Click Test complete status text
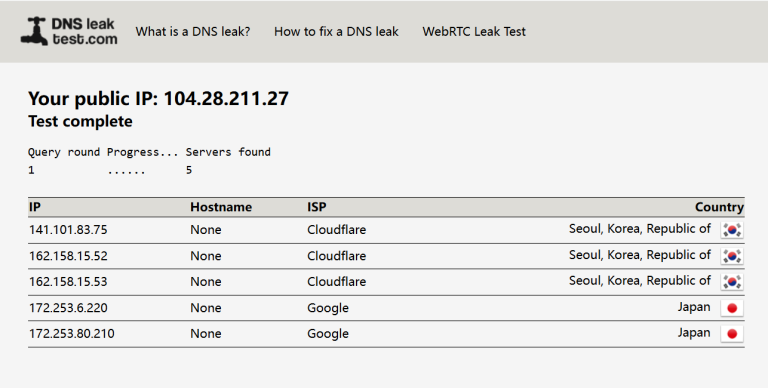Image resolution: width=768 pixels, height=388 pixels. pos(80,121)
